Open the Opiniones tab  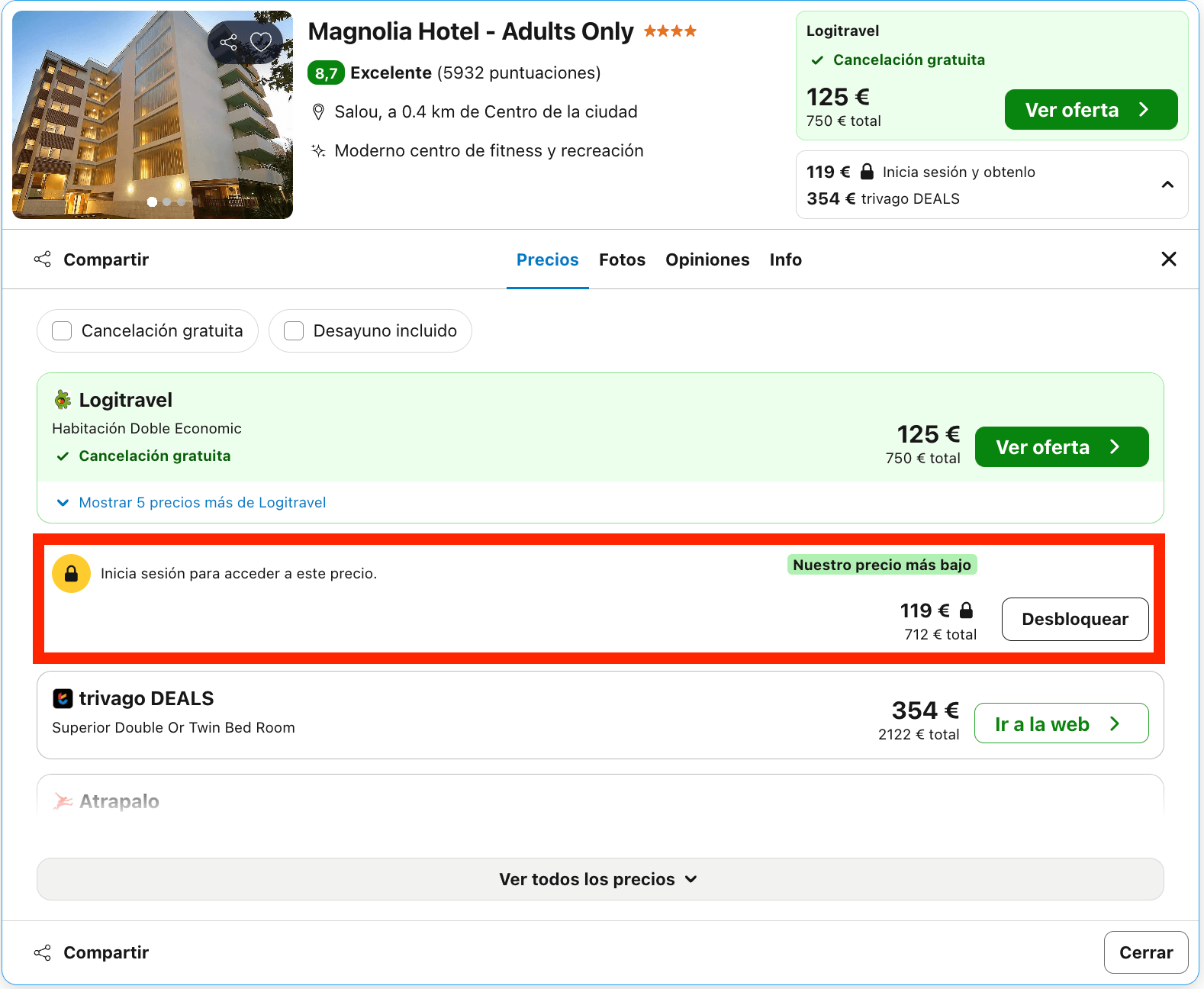tap(707, 259)
